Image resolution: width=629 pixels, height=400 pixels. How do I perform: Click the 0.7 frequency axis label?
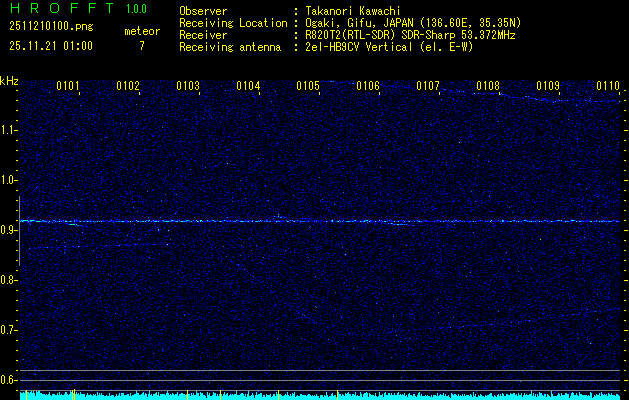point(9,329)
